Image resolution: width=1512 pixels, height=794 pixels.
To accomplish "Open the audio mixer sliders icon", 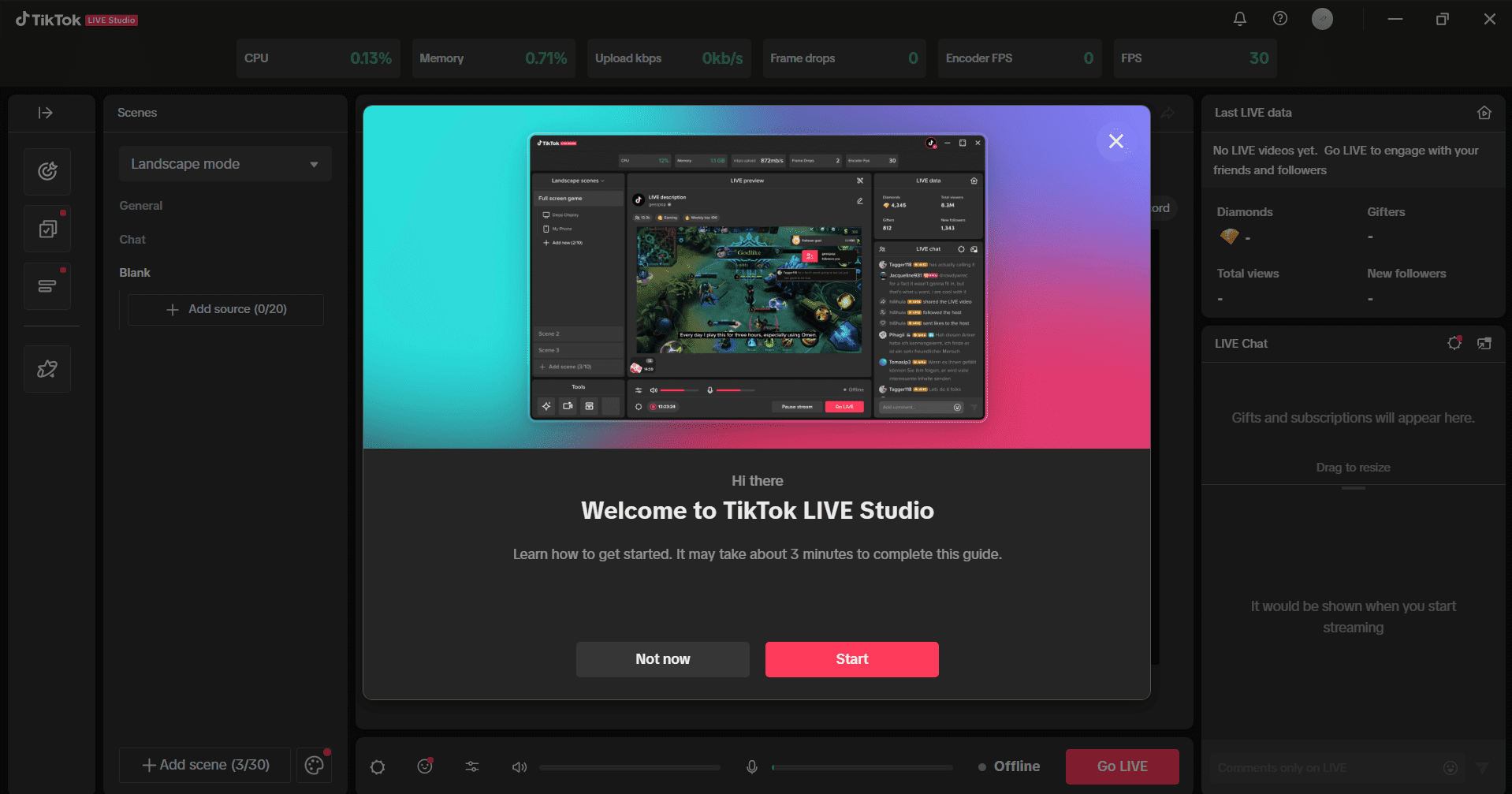I will coord(471,766).
